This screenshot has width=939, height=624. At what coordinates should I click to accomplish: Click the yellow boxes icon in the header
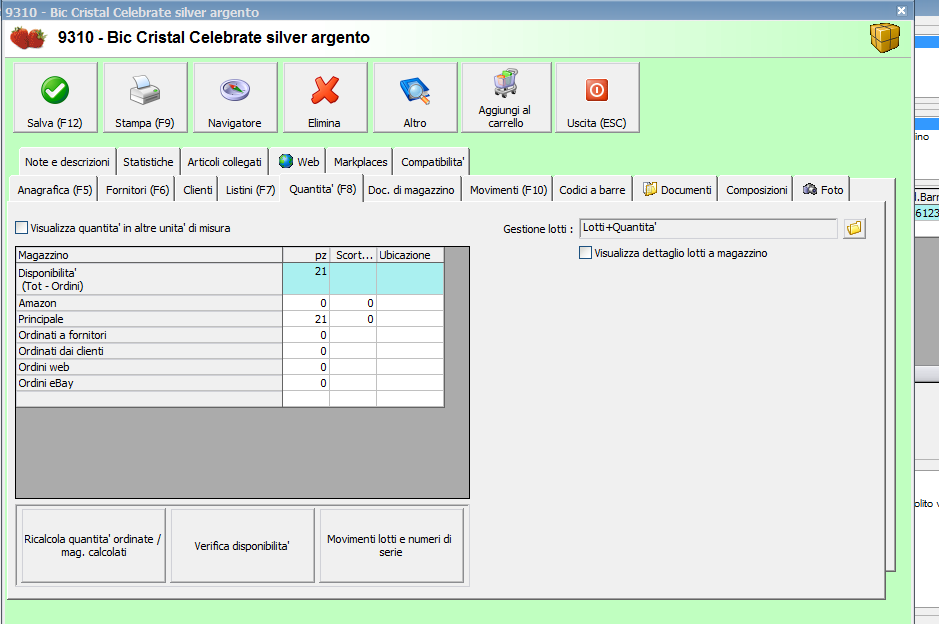pyautogui.click(x=885, y=37)
